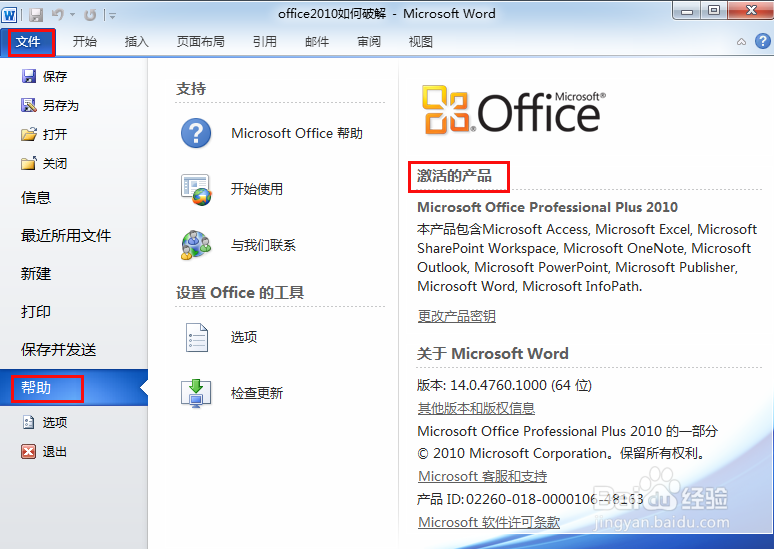The width and height of the screenshot is (774, 549).
Task: Collapse the ribbon with the caret icon
Action: pyautogui.click(x=741, y=42)
